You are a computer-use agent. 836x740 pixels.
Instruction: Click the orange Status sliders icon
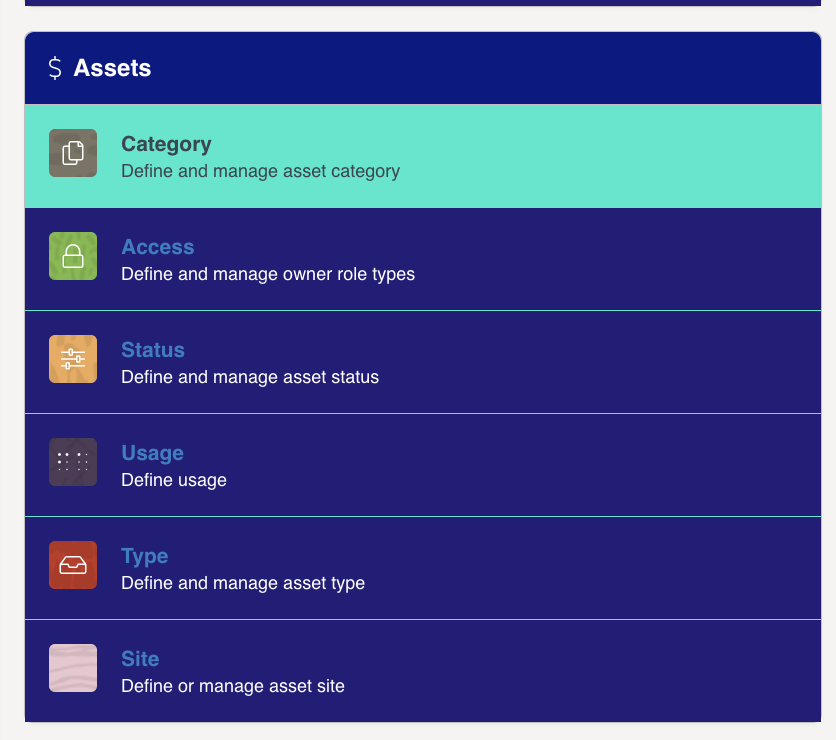73,359
